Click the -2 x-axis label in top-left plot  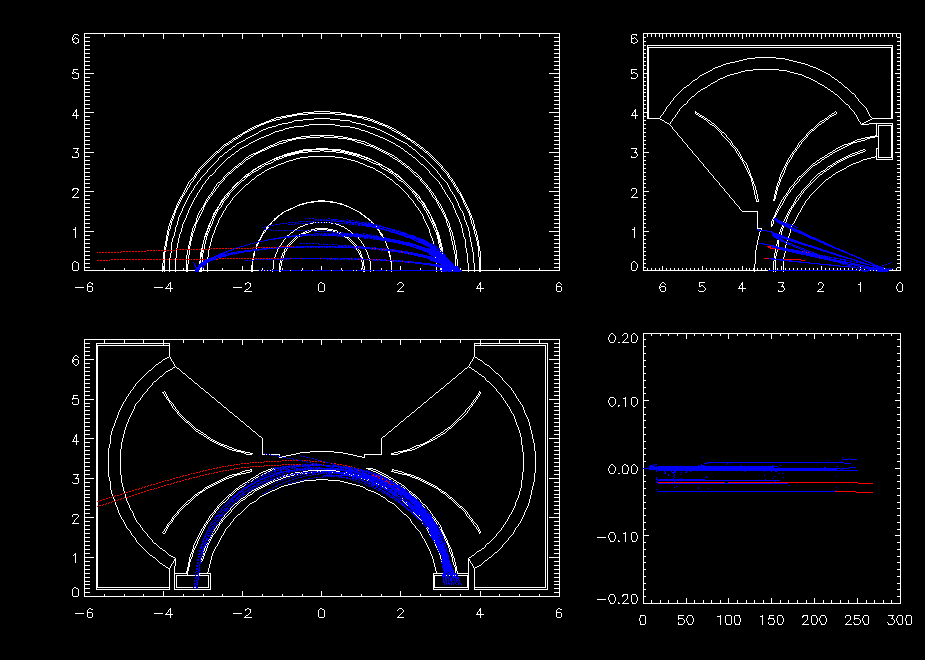[242, 288]
